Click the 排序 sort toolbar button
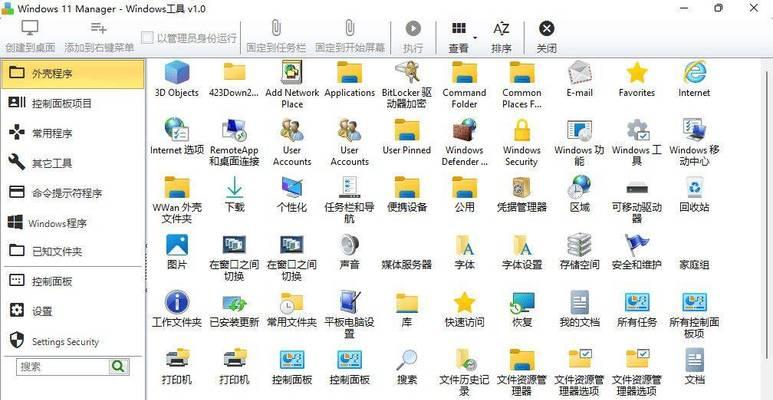 501,37
